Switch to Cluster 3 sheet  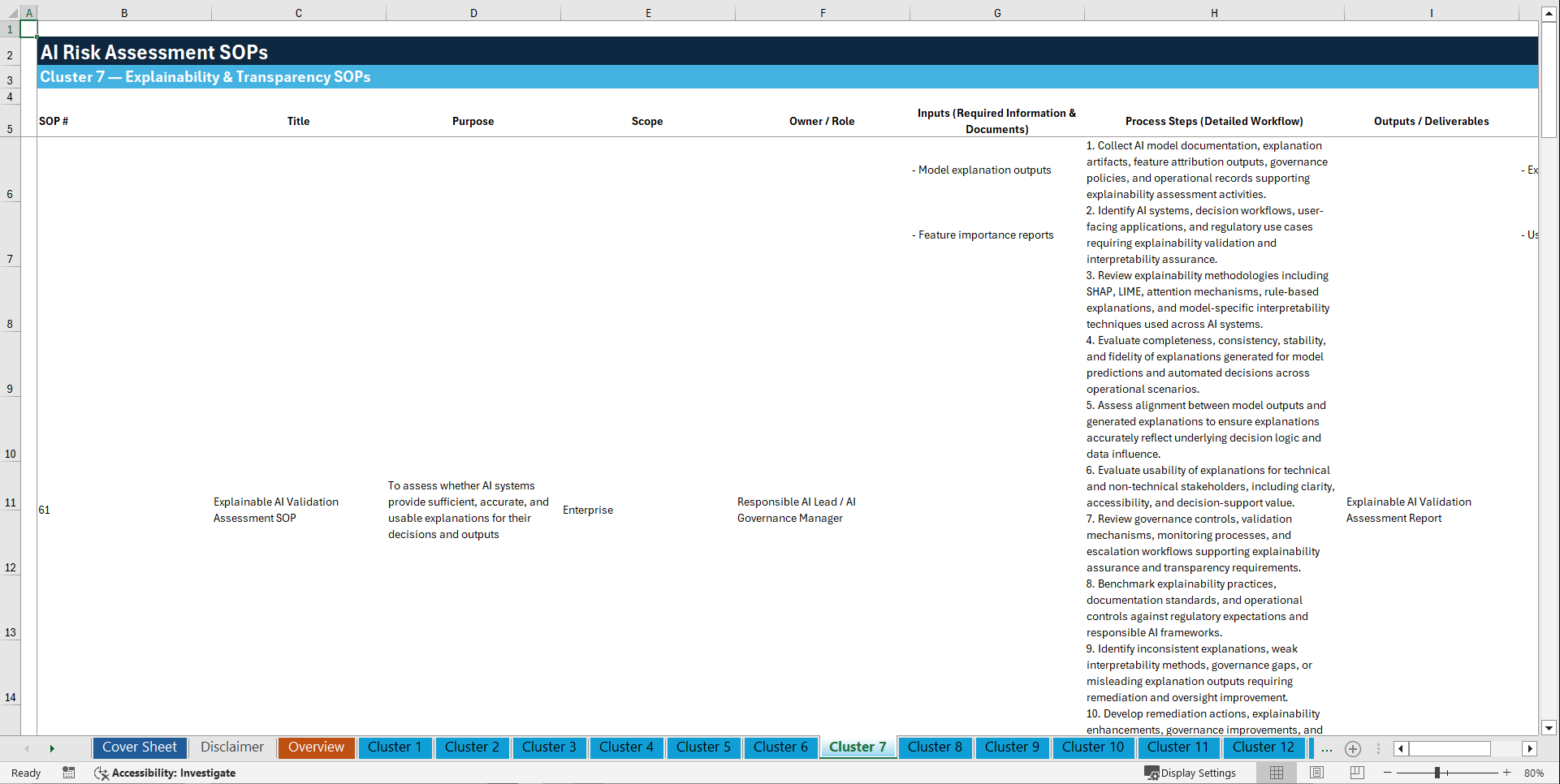pos(549,747)
